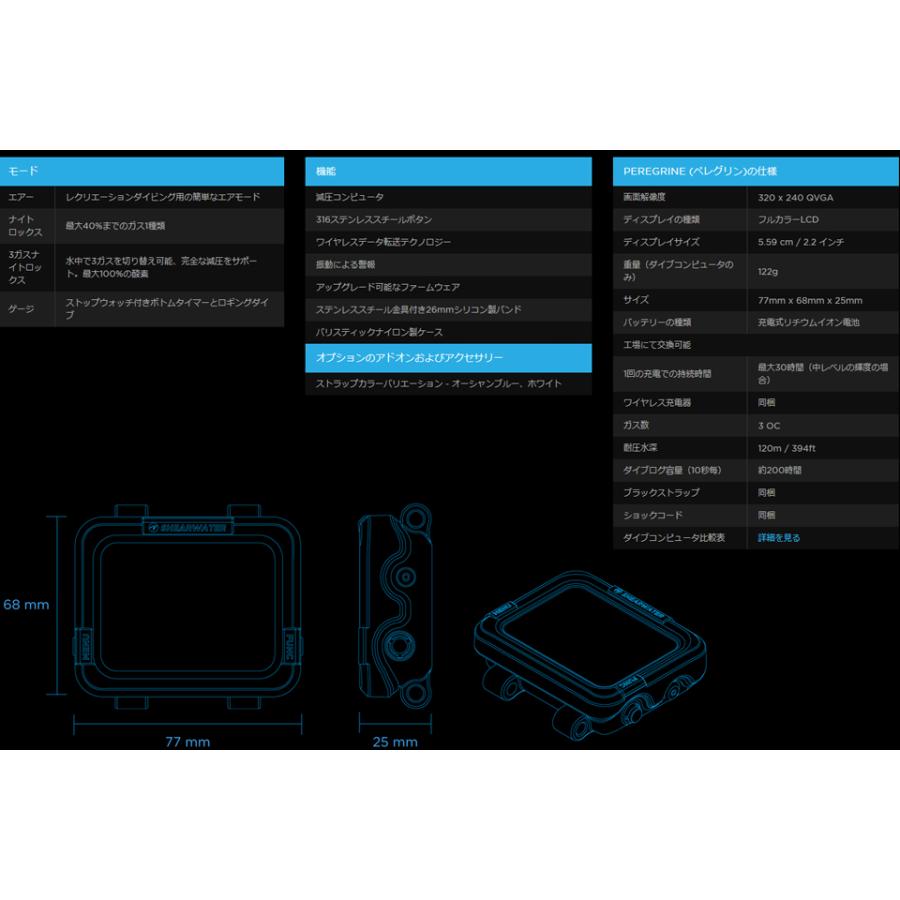This screenshot has height=900, width=900.
Task: Click the バリスティックナイロン製ケース row
Action: 448,332
